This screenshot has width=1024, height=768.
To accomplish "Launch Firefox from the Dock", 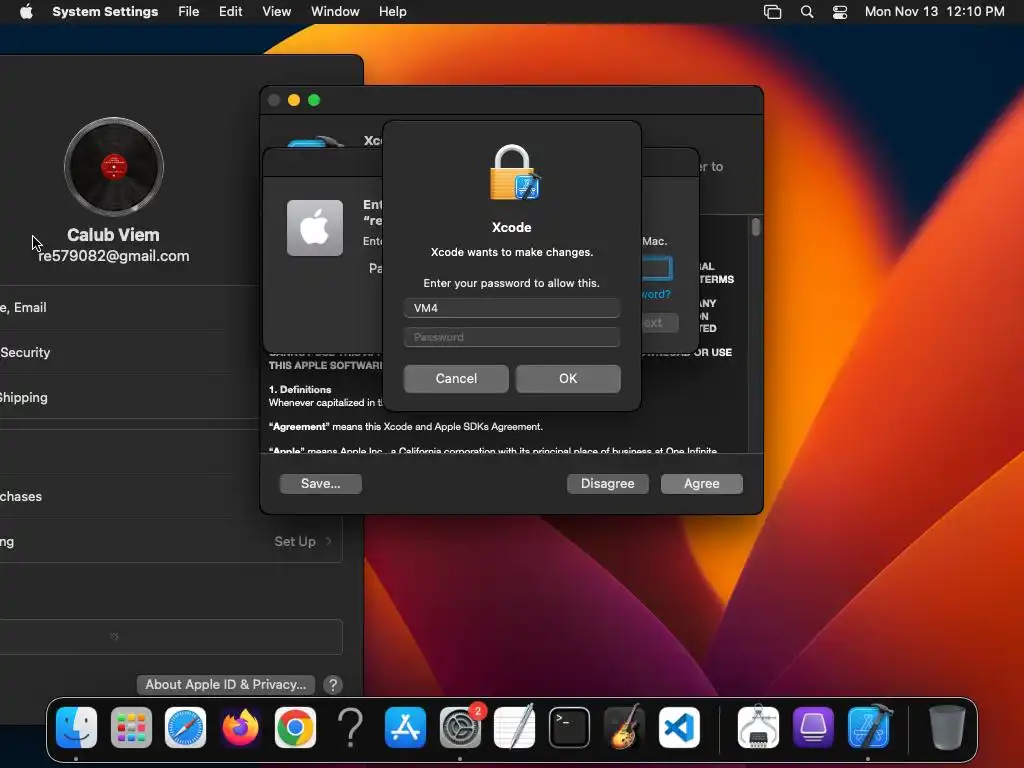I will [240, 727].
